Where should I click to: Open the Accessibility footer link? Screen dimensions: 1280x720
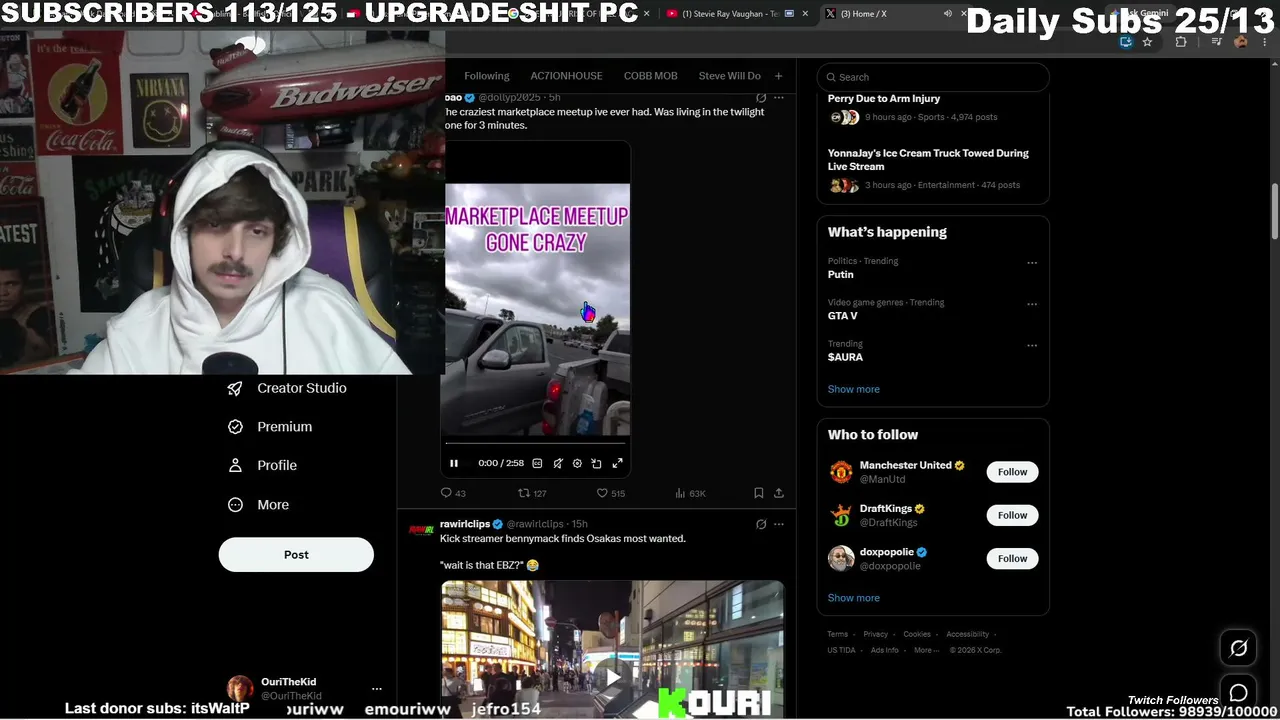pos(968,634)
